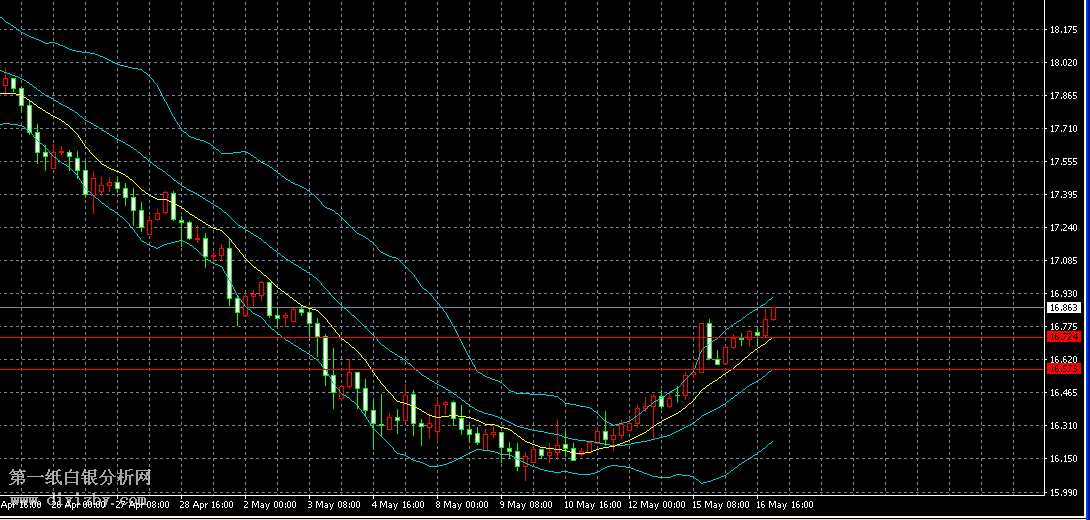Viewport: 1090px width, 520px height.
Task: Click the 15.990 price scale label
Action: tap(1062, 492)
